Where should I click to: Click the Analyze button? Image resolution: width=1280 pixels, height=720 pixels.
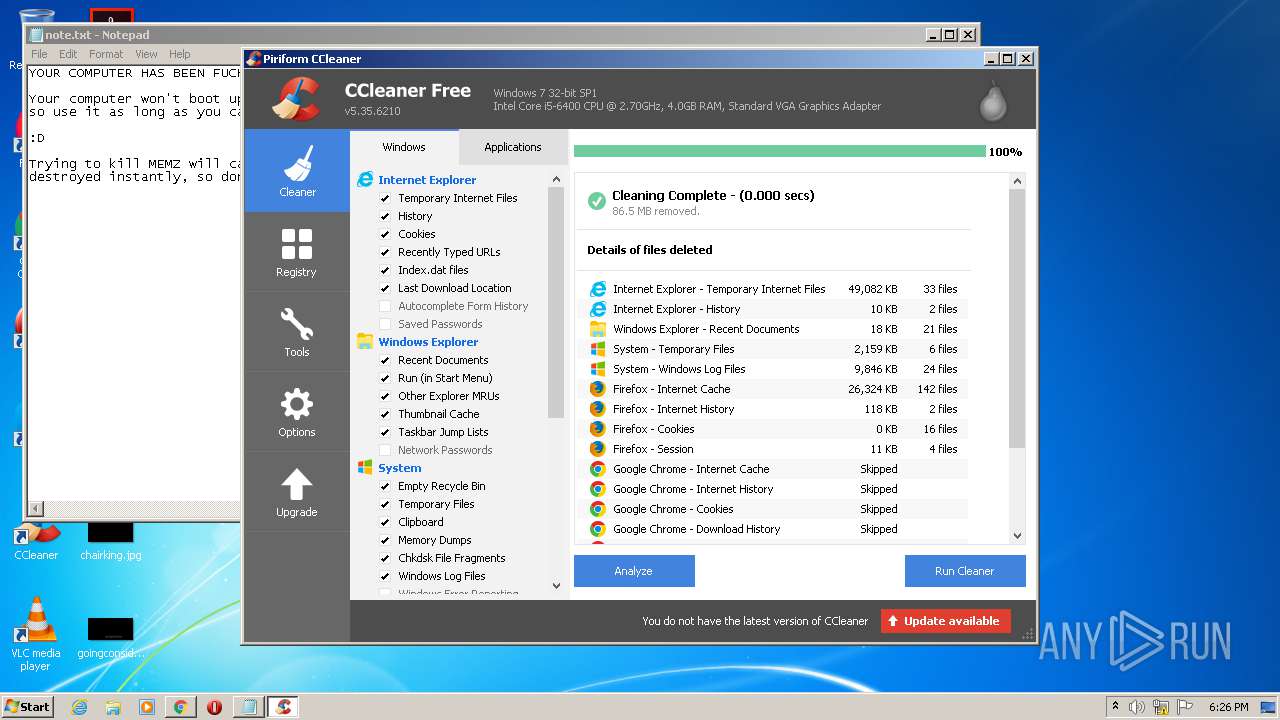pyautogui.click(x=634, y=571)
